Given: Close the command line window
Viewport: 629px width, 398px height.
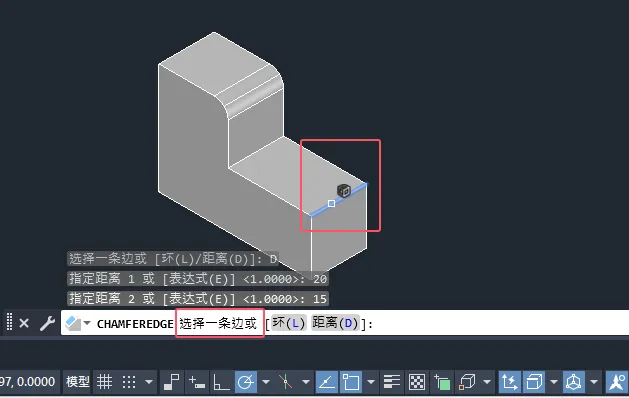Looking at the screenshot, I should click(x=24, y=323).
